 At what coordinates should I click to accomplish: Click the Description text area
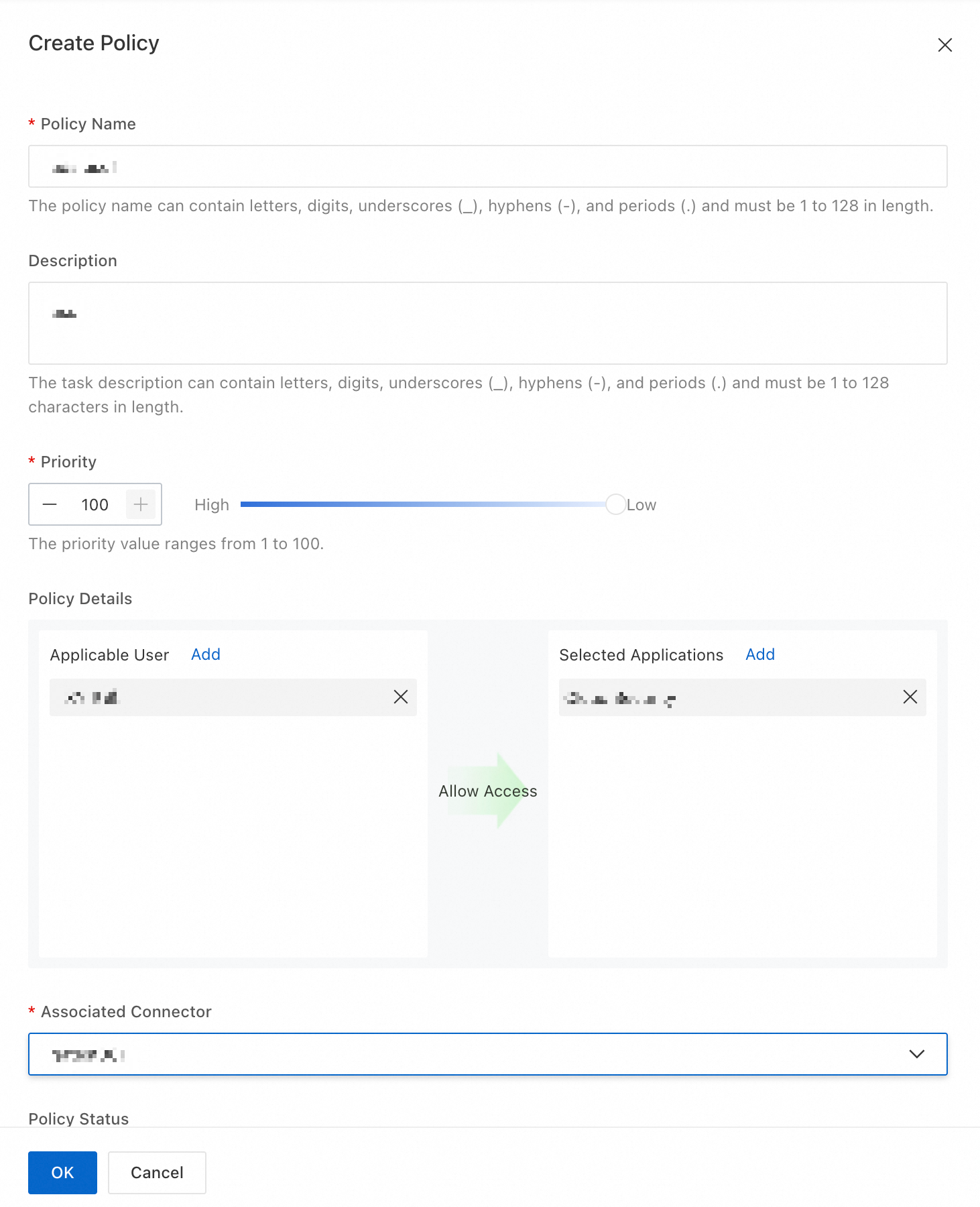[x=487, y=323]
